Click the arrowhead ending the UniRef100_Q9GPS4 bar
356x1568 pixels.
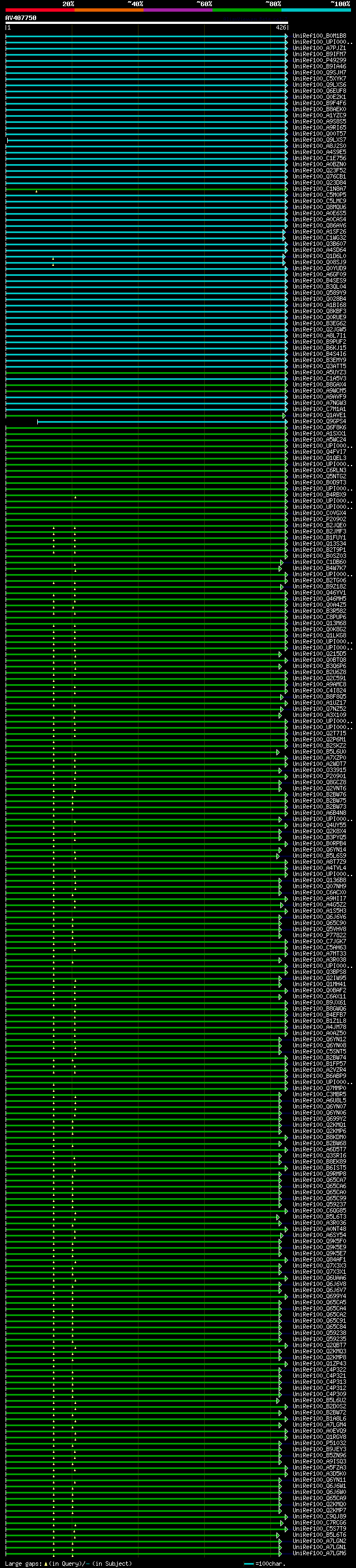click(x=286, y=422)
